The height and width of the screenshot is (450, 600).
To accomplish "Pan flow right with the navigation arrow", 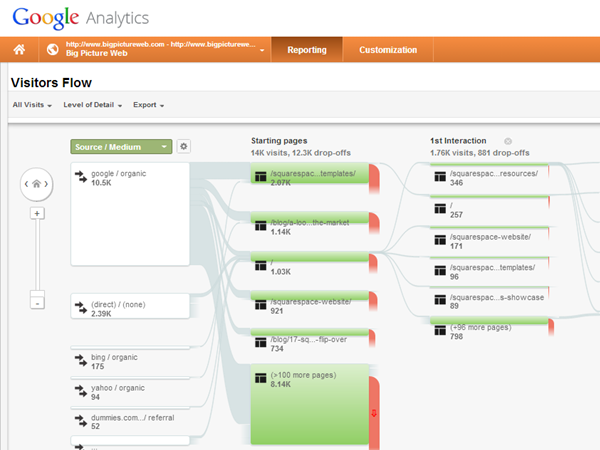I will click(x=46, y=184).
